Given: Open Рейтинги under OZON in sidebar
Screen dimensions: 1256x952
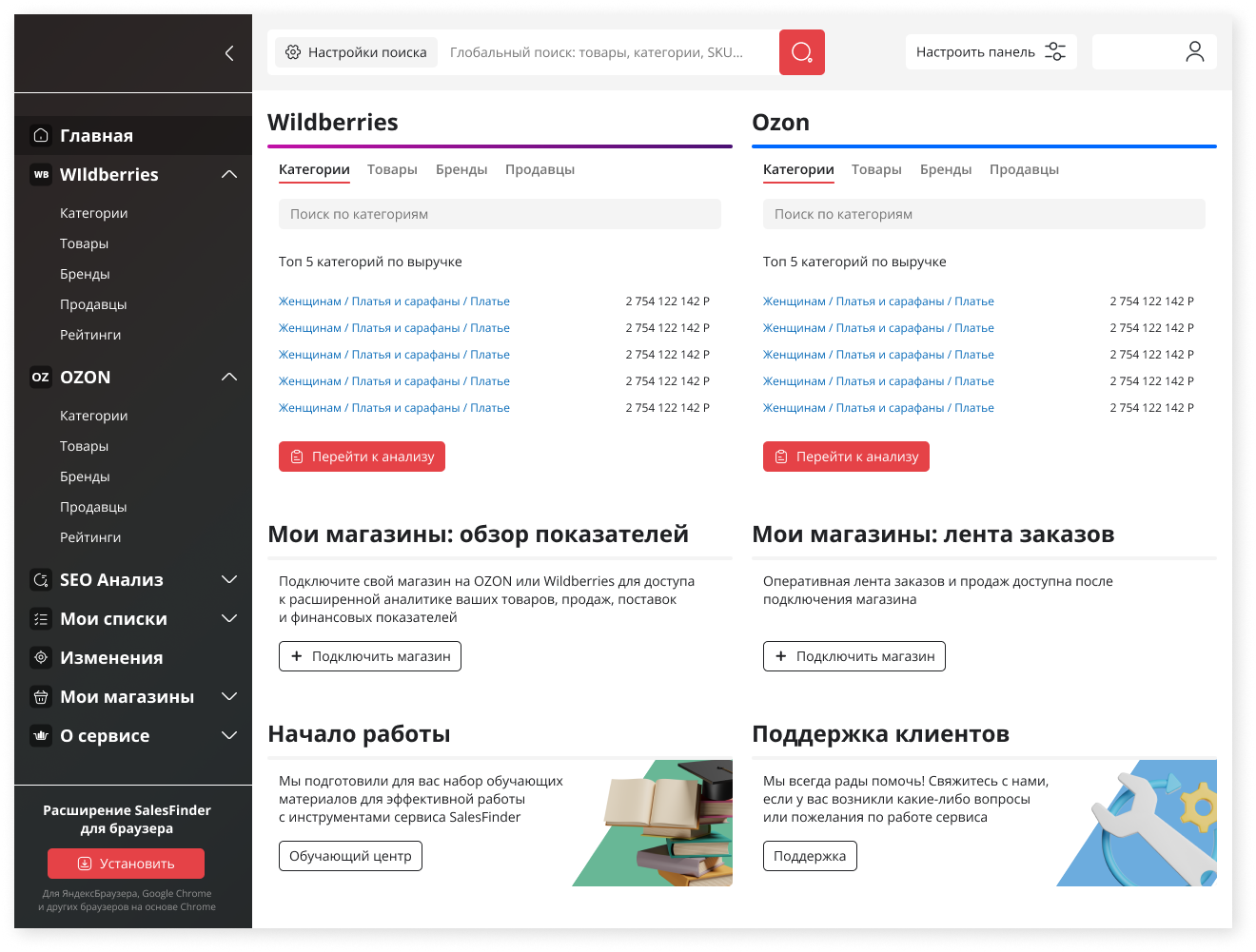Looking at the screenshot, I should (90, 537).
